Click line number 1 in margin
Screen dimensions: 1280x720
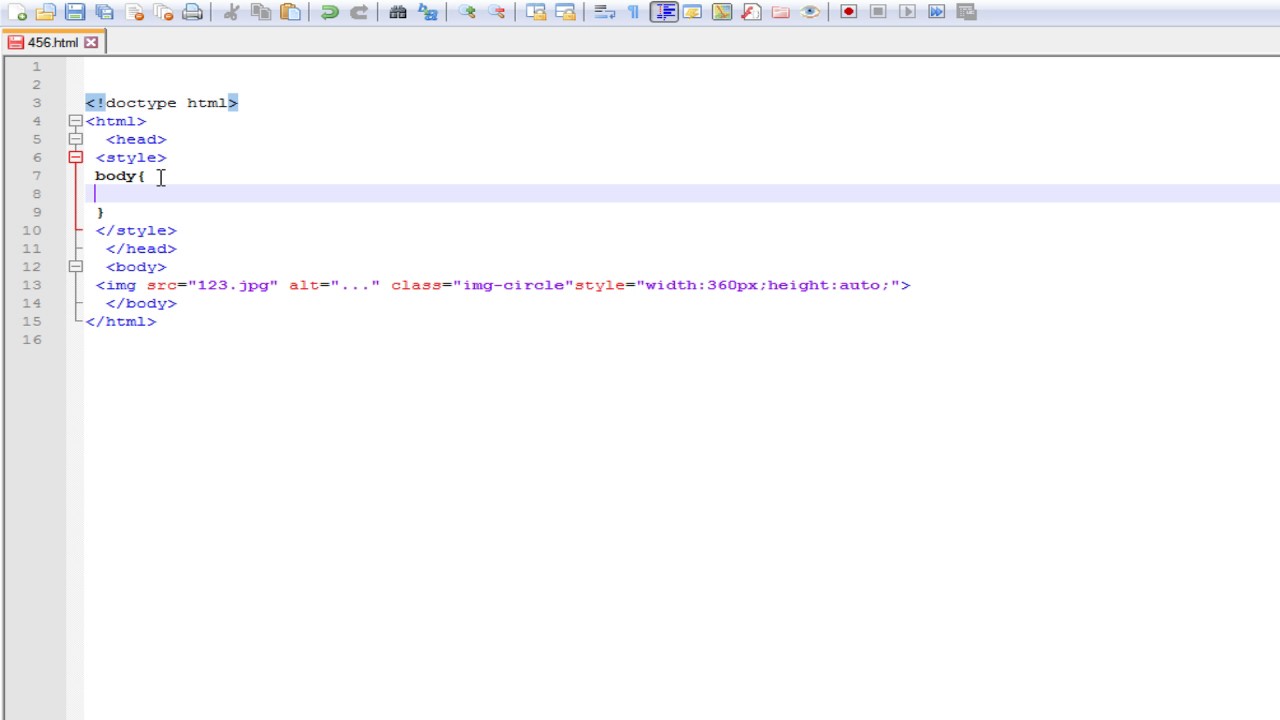[x=37, y=67]
